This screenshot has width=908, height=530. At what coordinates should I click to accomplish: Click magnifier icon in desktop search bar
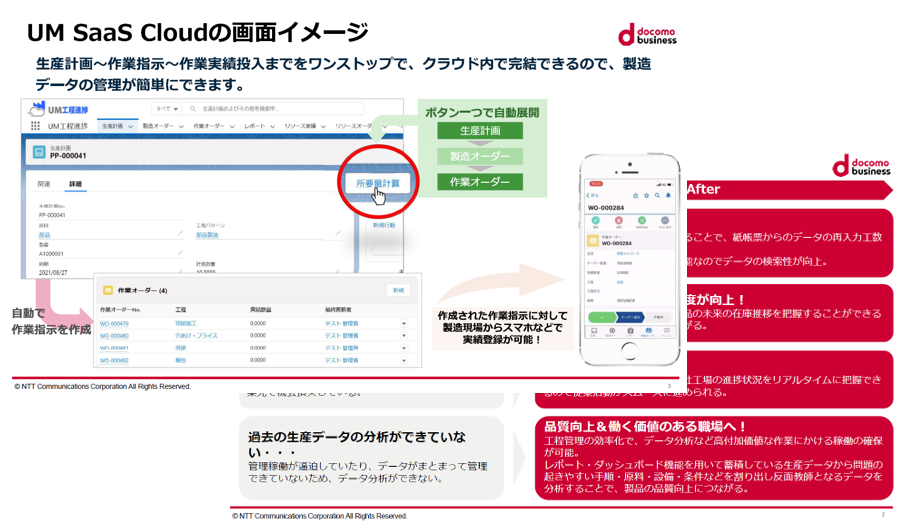pos(193,108)
